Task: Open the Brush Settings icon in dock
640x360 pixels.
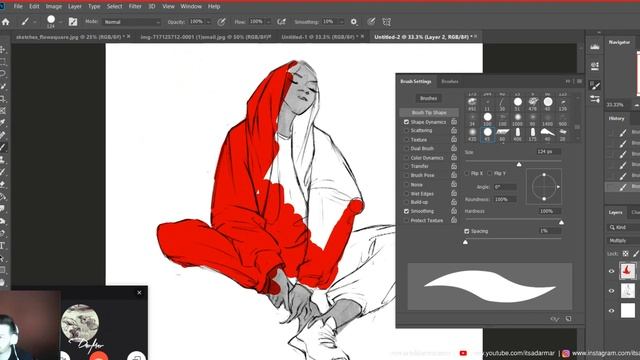Action: [x=595, y=85]
